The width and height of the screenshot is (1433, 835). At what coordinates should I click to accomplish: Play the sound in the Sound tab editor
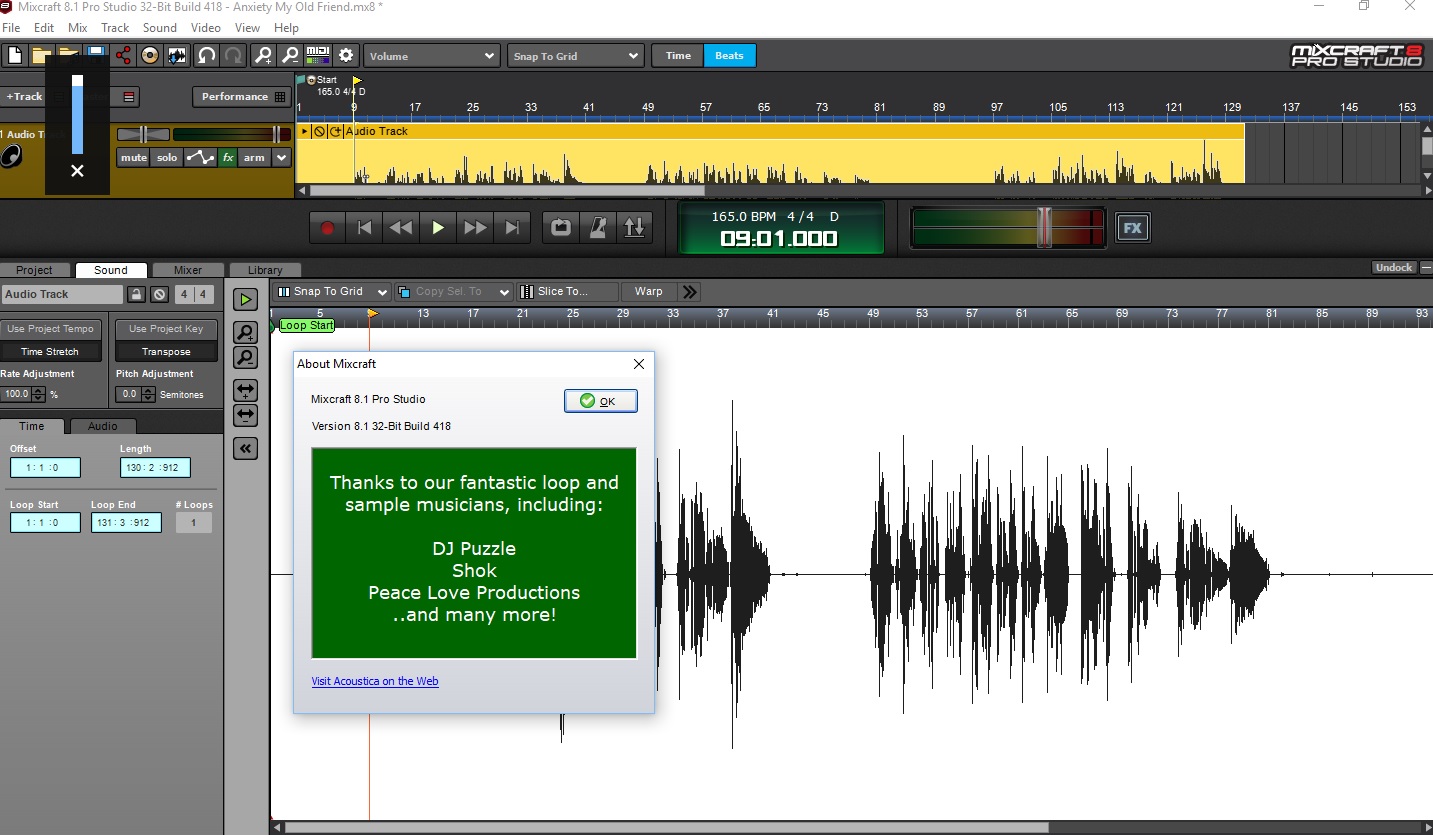(x=245, y=300)
